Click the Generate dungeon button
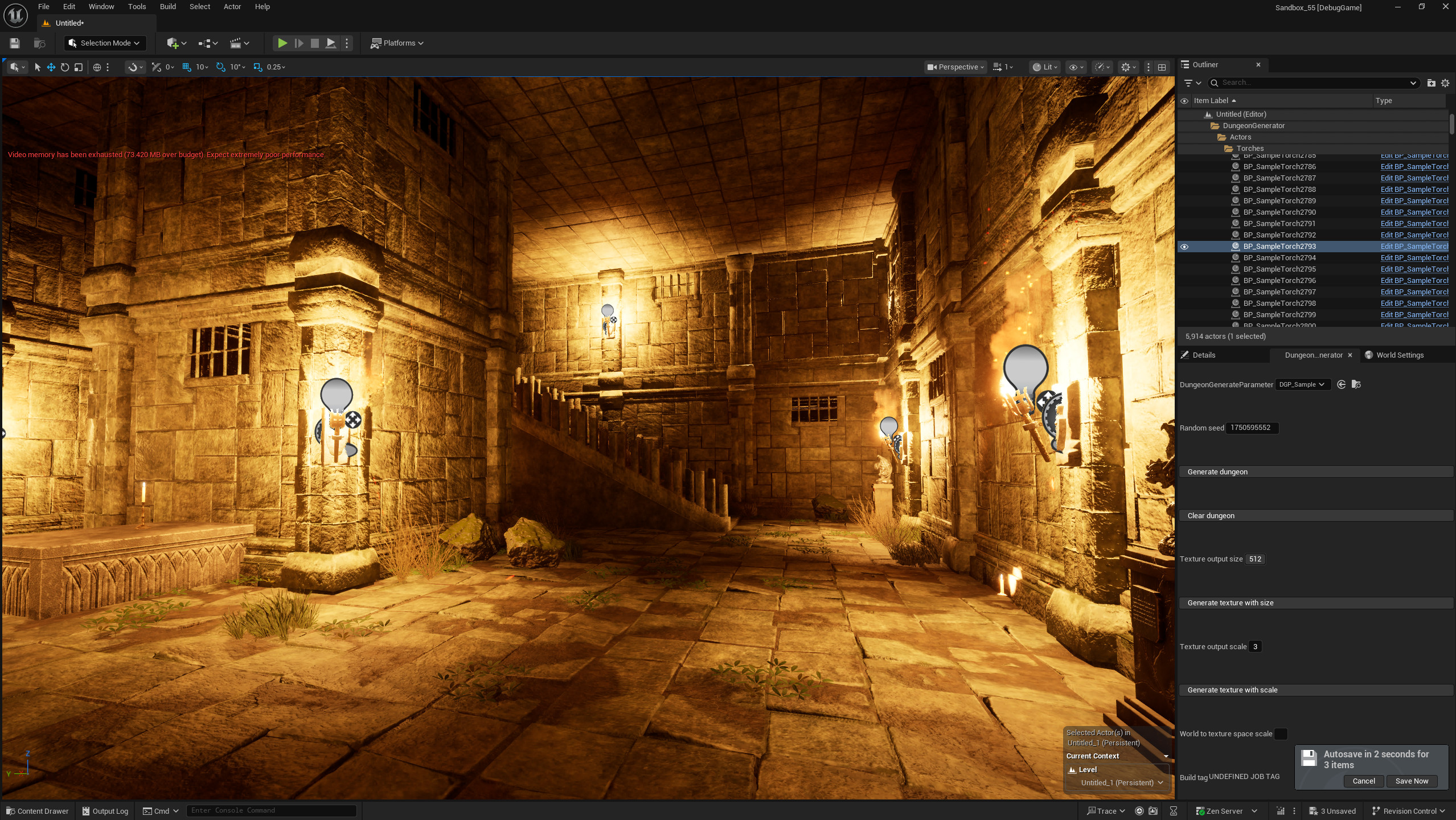The width and height of the screenshot is (1456, 820). (x=1316, y=472)
